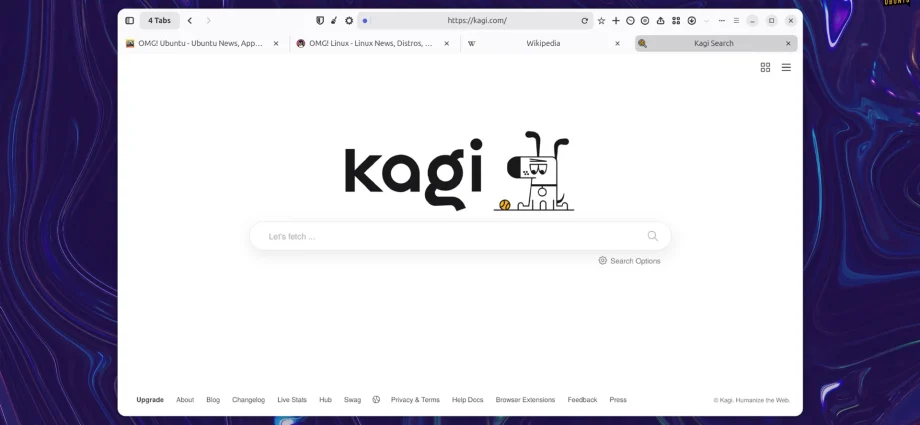Image resolution: width=920 pixels, height=425 pixels.
Task: Toggle the browser sidebar panel icon
Action: click(x=130, y=21)
